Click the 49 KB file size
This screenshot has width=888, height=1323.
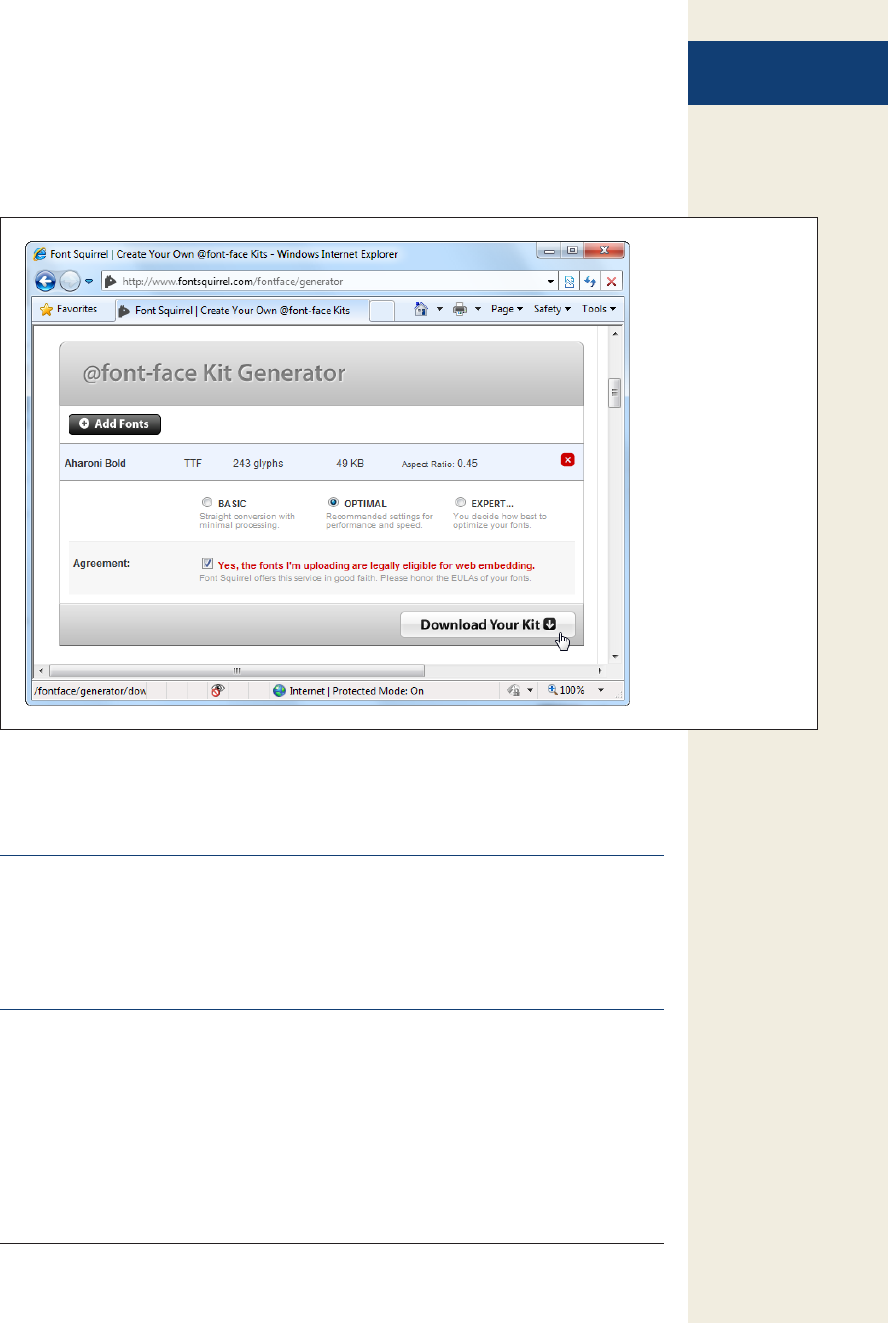(349, 463)
